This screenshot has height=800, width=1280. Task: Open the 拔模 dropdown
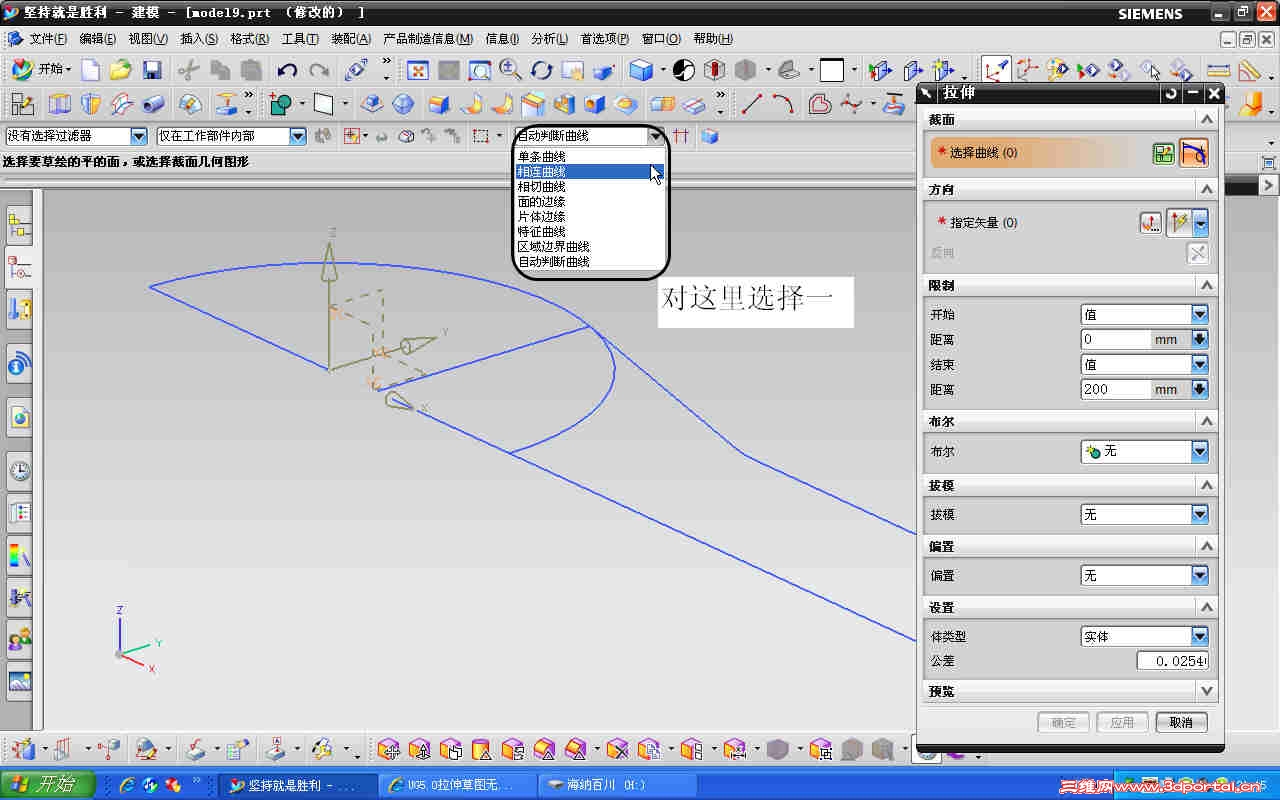point(1145,514)
